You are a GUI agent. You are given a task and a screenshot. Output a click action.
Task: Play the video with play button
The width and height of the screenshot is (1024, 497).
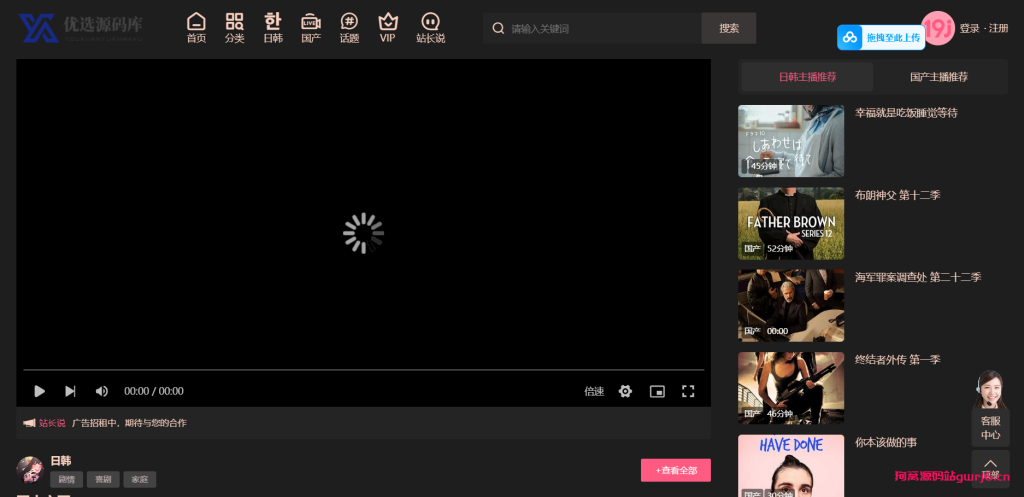click(x=40, y=391)
